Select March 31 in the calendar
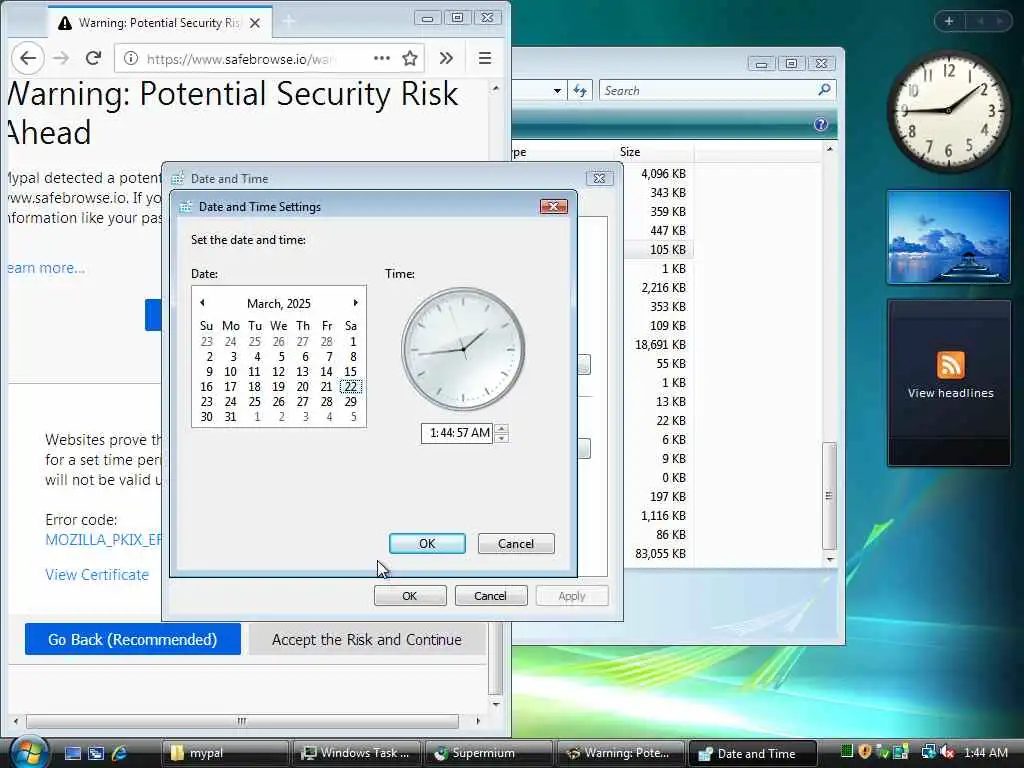1024x768 pixels. (231, 417)
